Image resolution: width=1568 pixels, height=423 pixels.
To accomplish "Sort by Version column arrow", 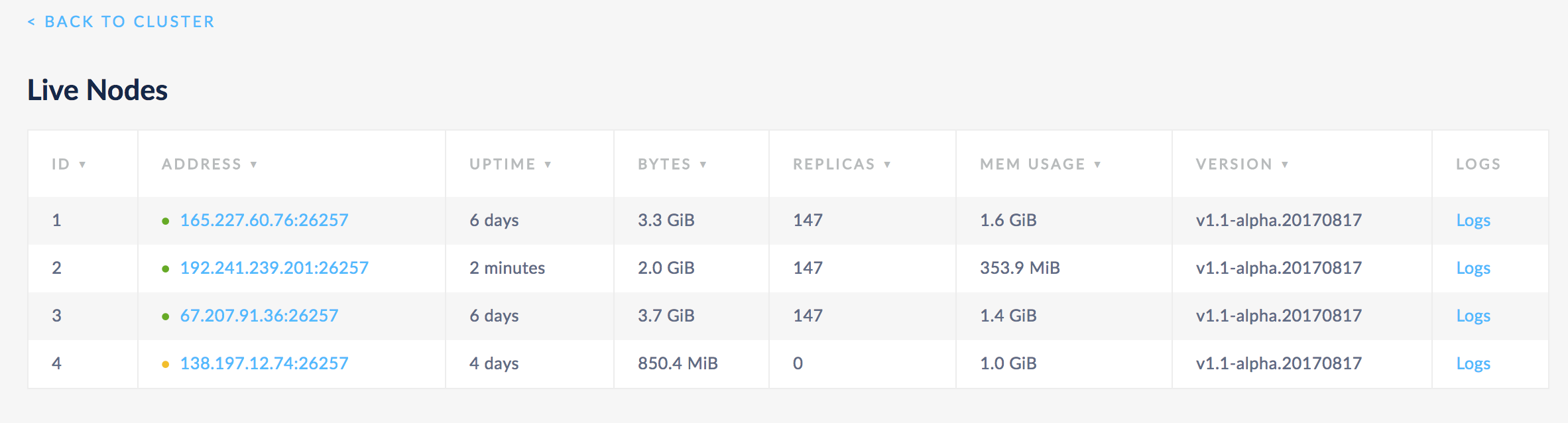I will [1286, 164].
